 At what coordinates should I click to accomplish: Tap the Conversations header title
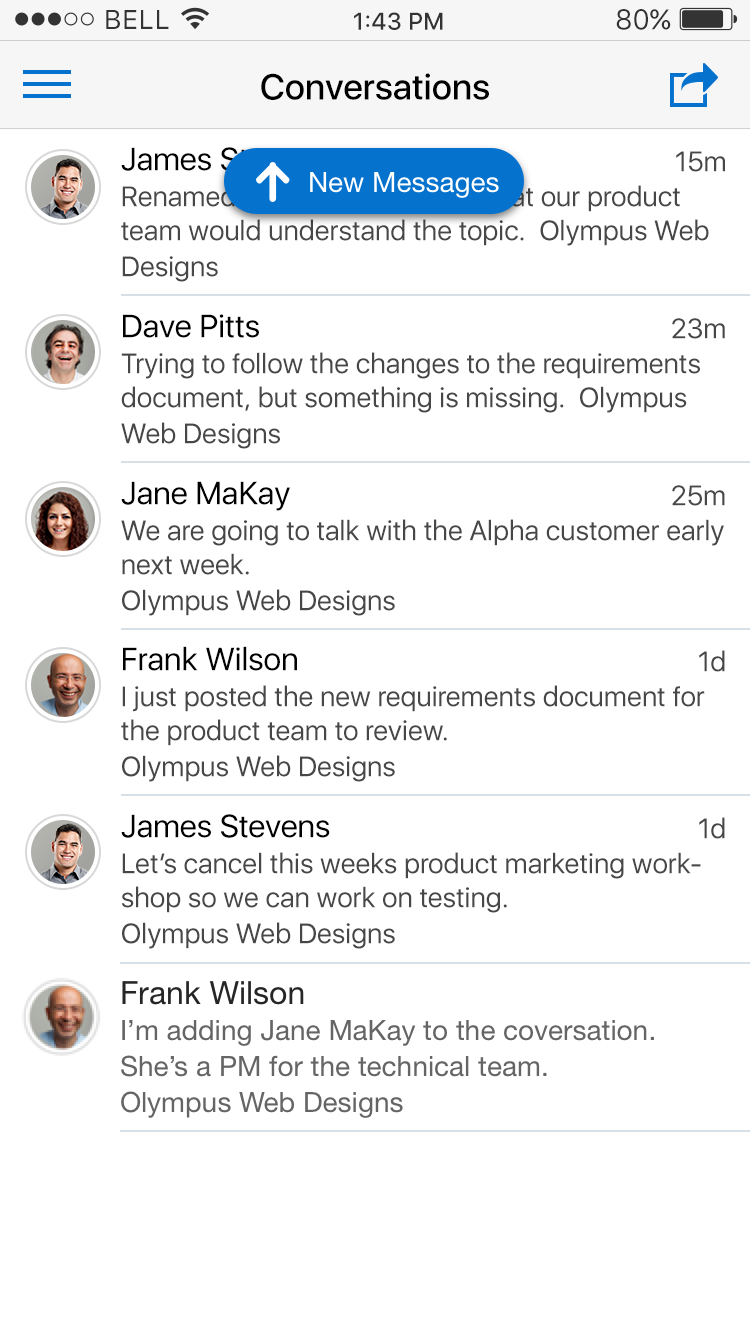pyautogui.click(x=375, y=87)
